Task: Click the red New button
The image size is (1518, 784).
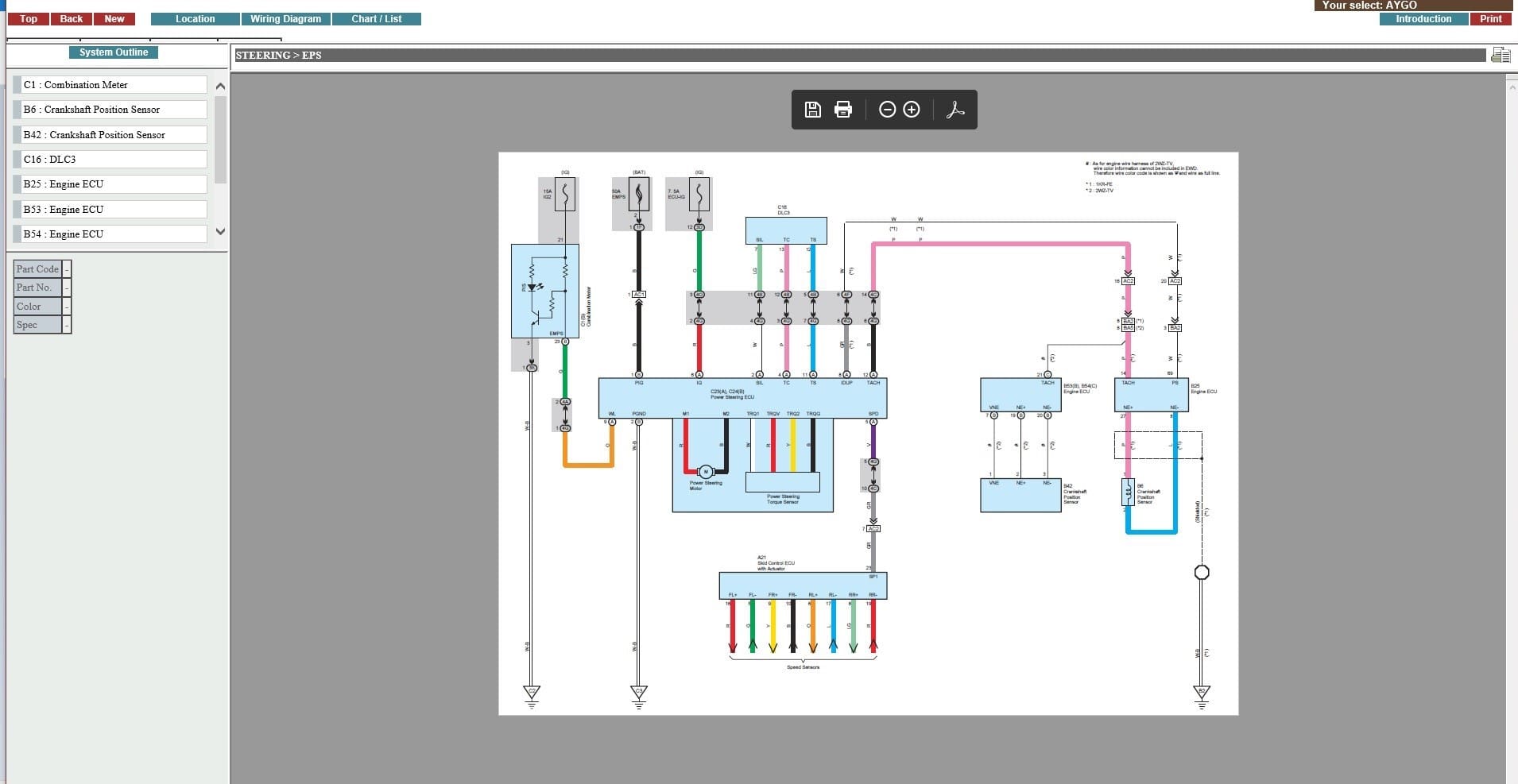Action: tap(114, 19)
